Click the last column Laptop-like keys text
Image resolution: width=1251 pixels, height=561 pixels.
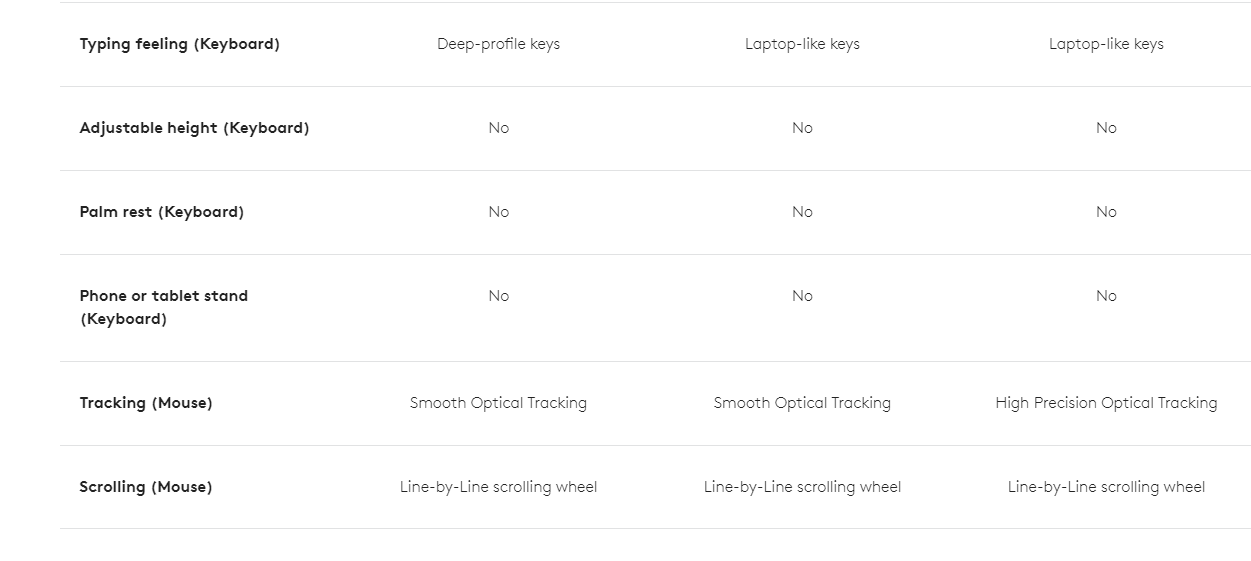pyautogui.click(x=1106, y=44)
